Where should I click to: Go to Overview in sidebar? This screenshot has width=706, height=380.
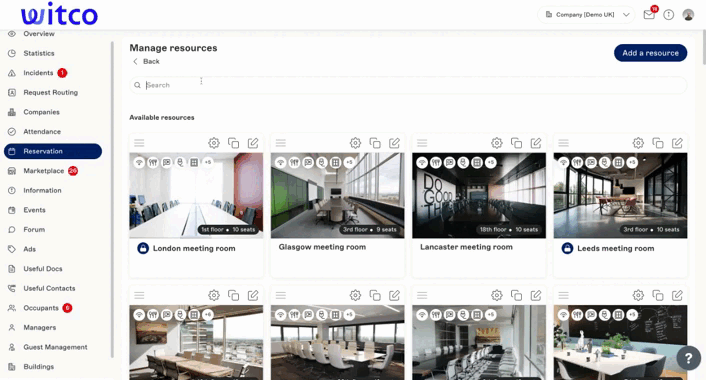39,34
